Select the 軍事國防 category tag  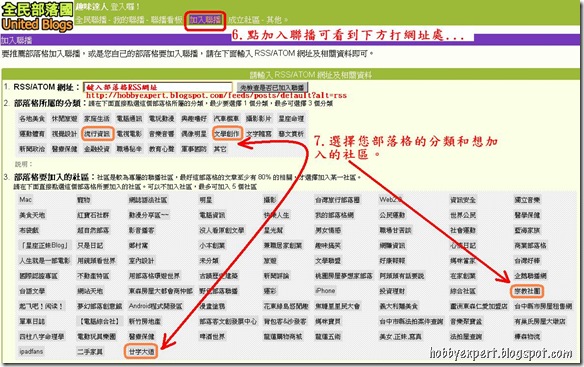click(194, 149)
